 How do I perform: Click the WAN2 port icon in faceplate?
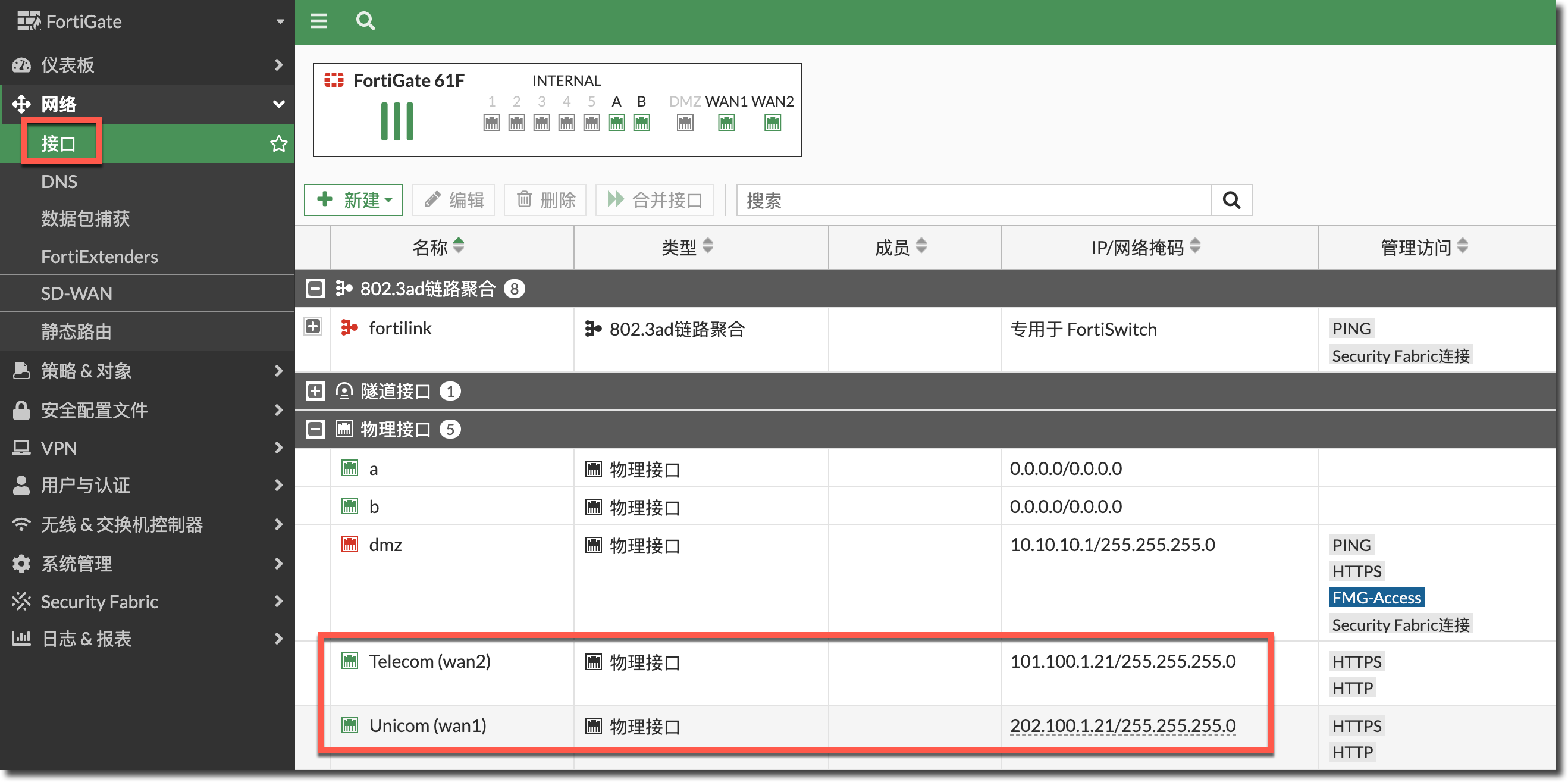pos(773,123)
